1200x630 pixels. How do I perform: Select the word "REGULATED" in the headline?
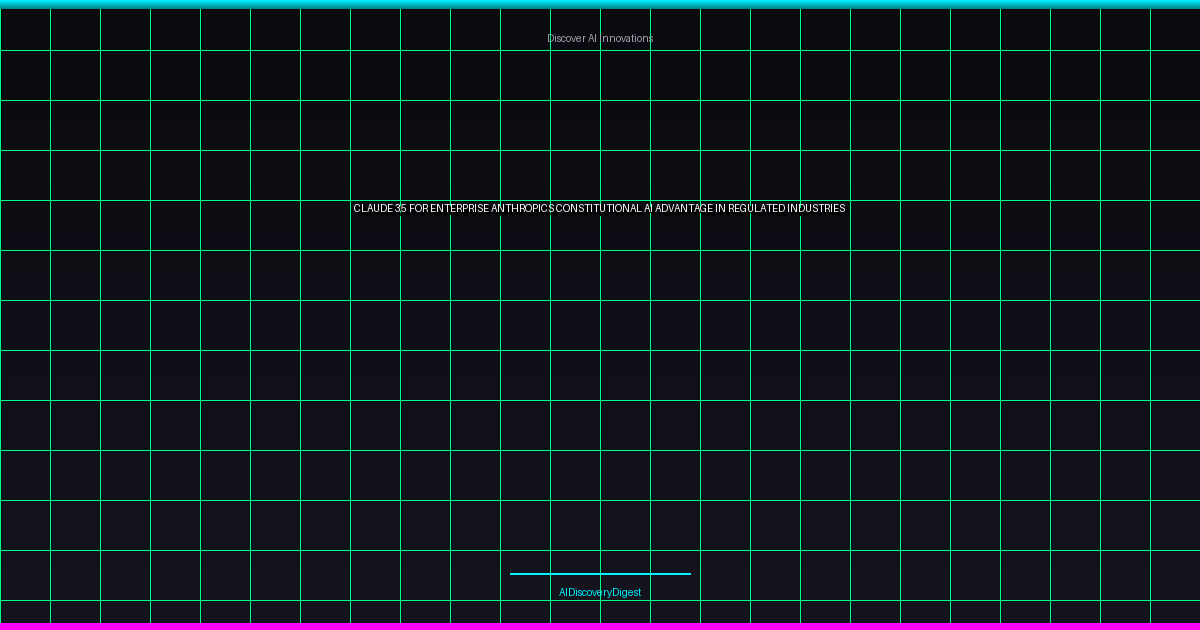click(756, 209)
